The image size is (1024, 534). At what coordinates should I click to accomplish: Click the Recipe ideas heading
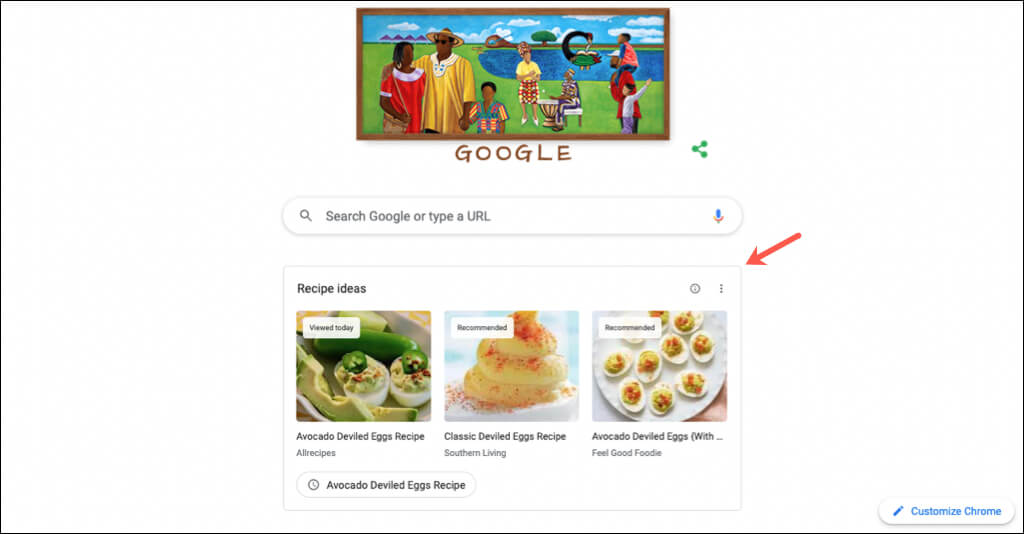pyautogui.click(x=332, y=289)
